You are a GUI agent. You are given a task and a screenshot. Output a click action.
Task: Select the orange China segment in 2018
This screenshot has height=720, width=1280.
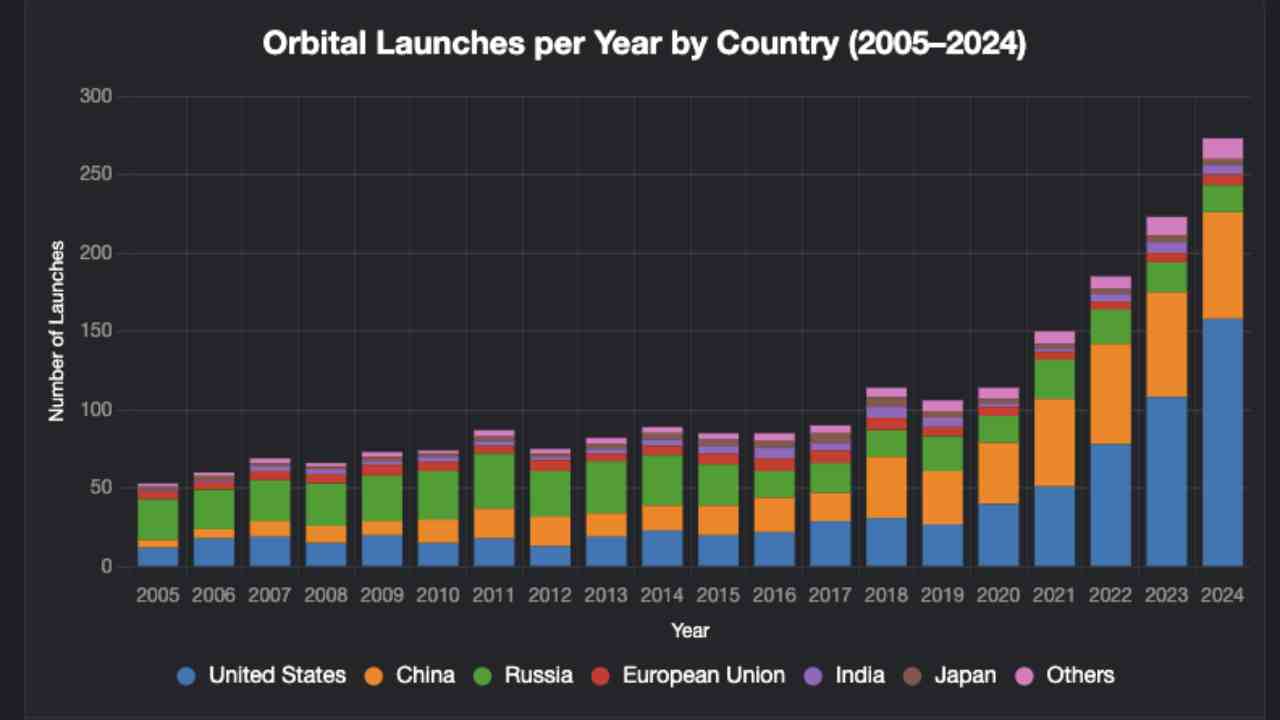(x=886, y=487)
